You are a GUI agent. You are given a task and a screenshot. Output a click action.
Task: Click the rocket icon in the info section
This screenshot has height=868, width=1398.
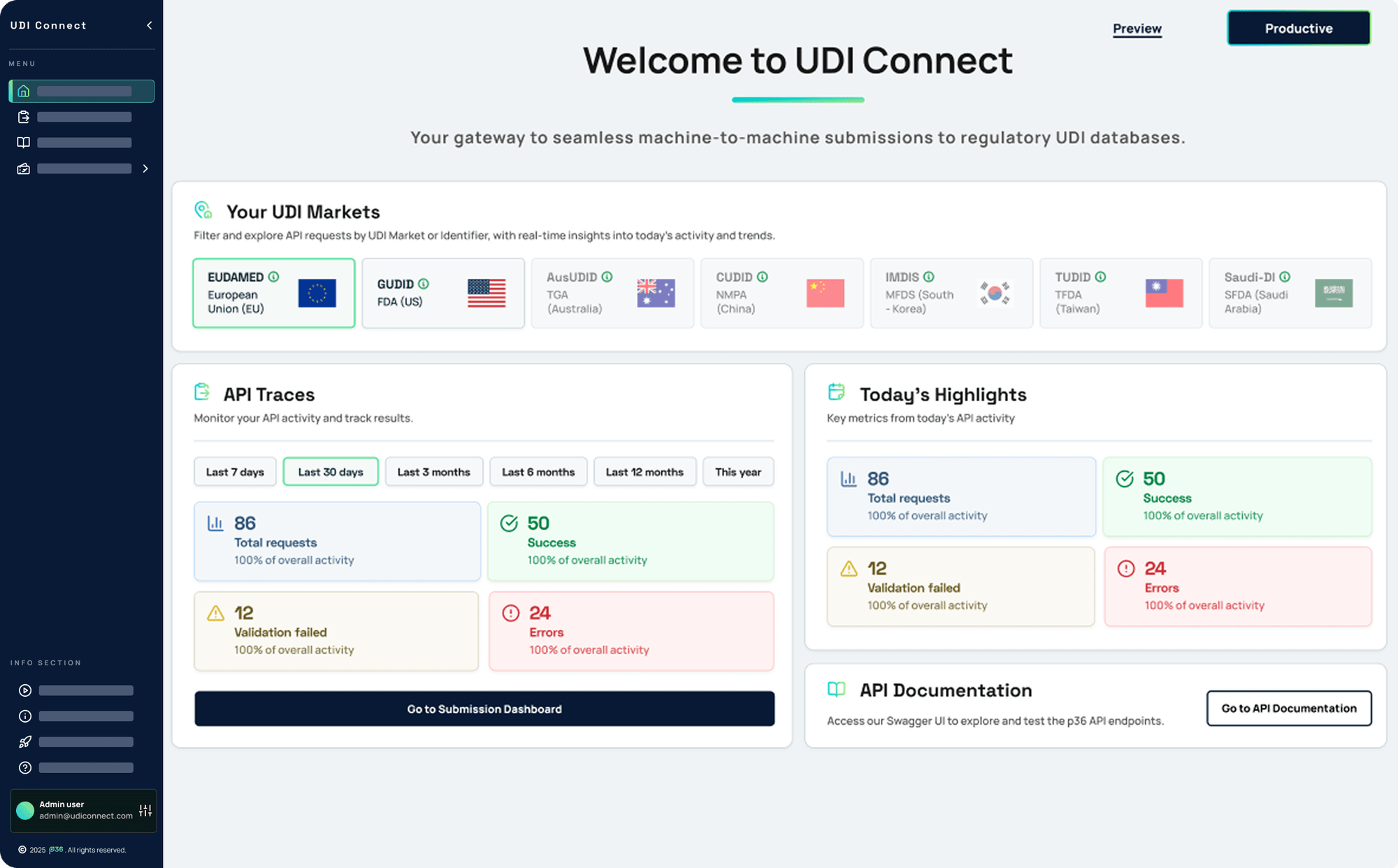[25, 742]
